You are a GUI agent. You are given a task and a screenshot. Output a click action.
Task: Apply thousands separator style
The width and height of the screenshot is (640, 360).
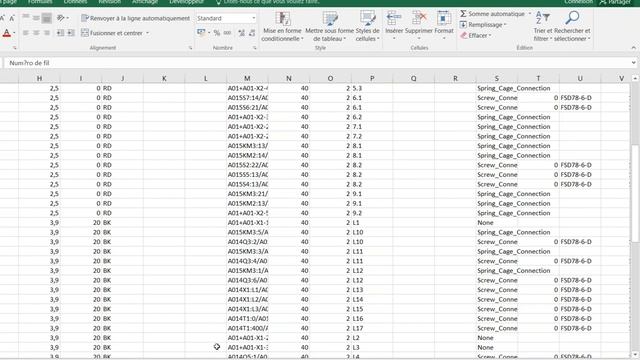point(227,33)
